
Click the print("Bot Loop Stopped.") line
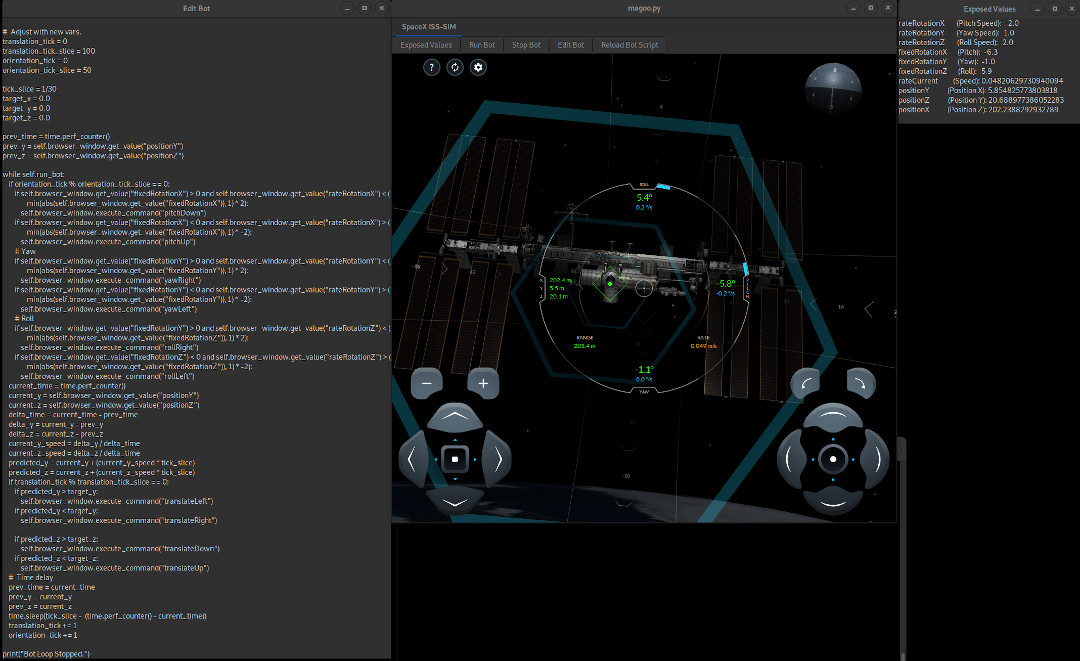[46, 654]
